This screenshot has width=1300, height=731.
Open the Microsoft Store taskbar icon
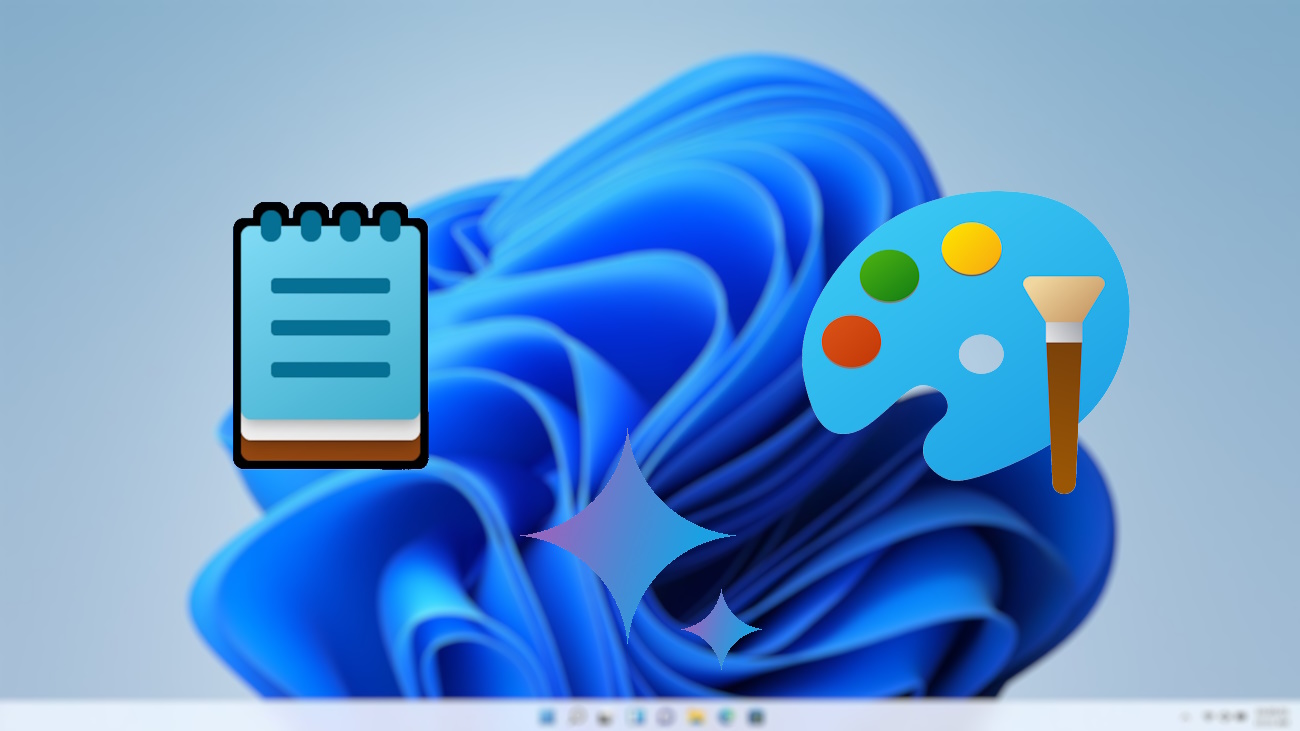point(756,716)
